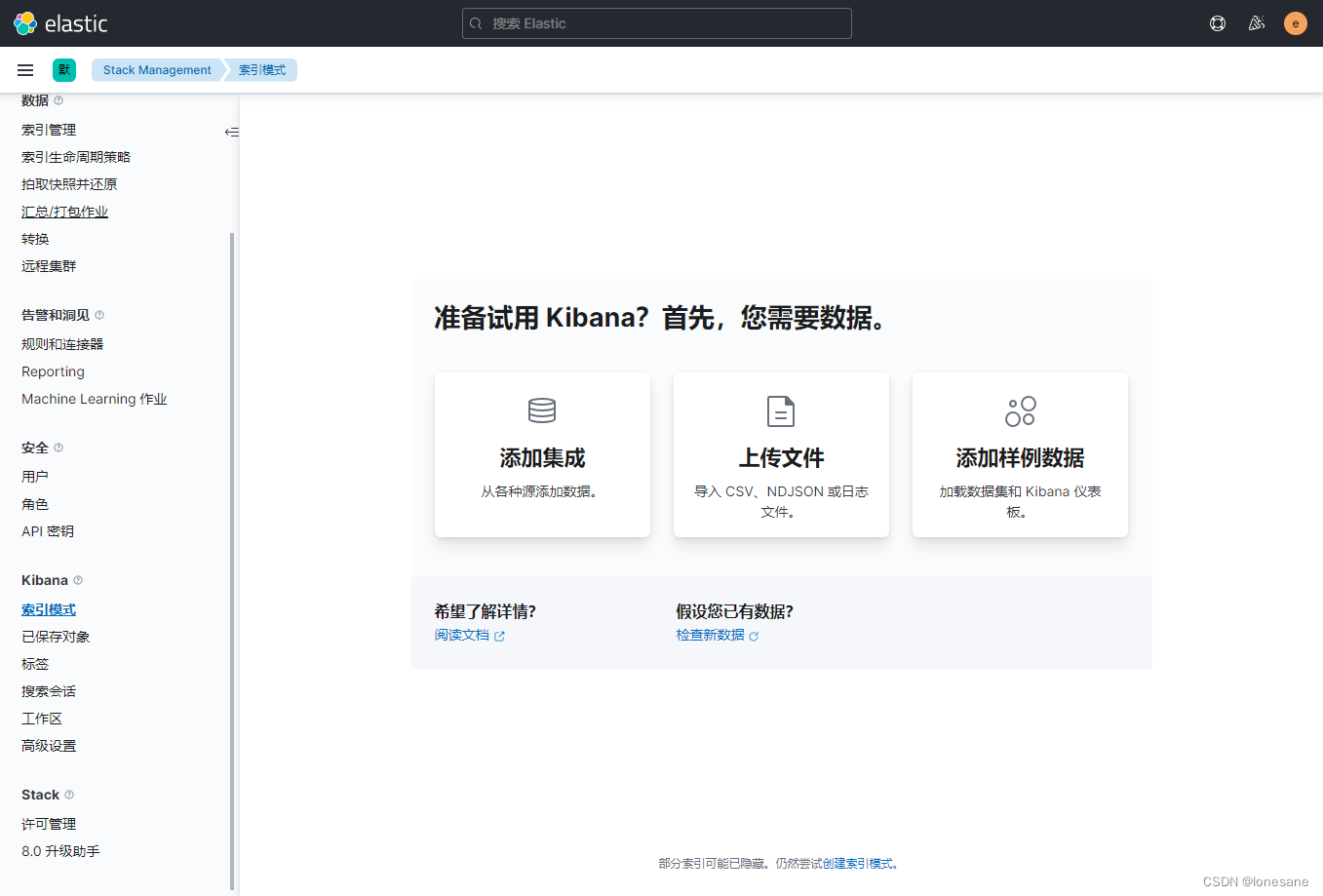Image resolution: width=1323 pixels, height=896 pixels.
Task: Open 搜索会话 in the sidebar
Action: (49, 691)
